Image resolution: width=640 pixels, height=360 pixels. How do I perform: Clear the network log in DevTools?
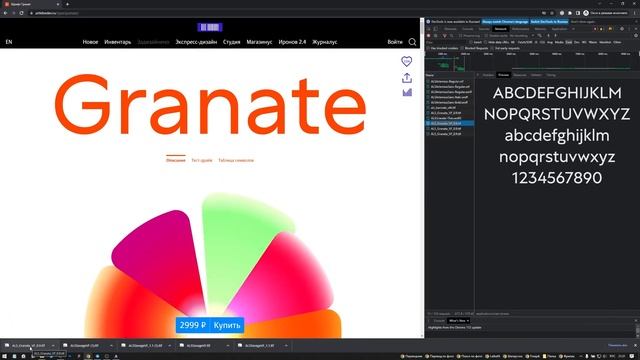436,36
